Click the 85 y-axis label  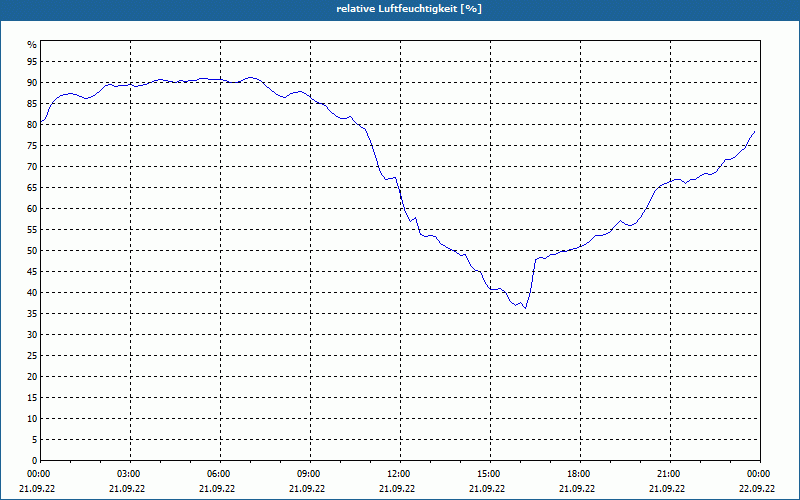click(32, 104)
